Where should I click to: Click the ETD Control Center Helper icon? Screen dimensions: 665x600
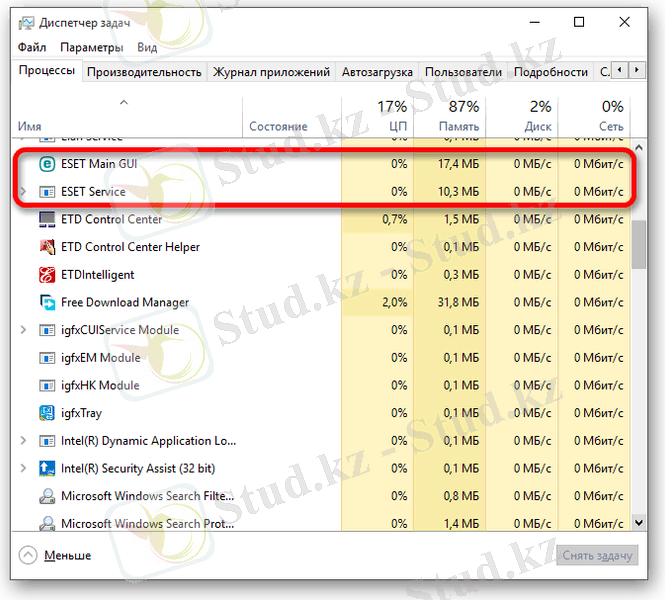(x=47, y=247)
